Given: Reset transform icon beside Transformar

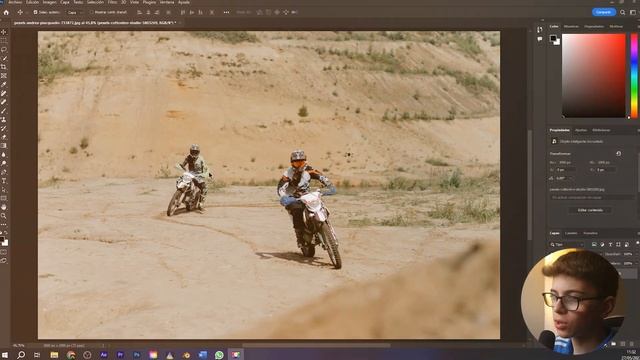Looking at the screenshot, I should pyautogui.click(x=618, y=153).
